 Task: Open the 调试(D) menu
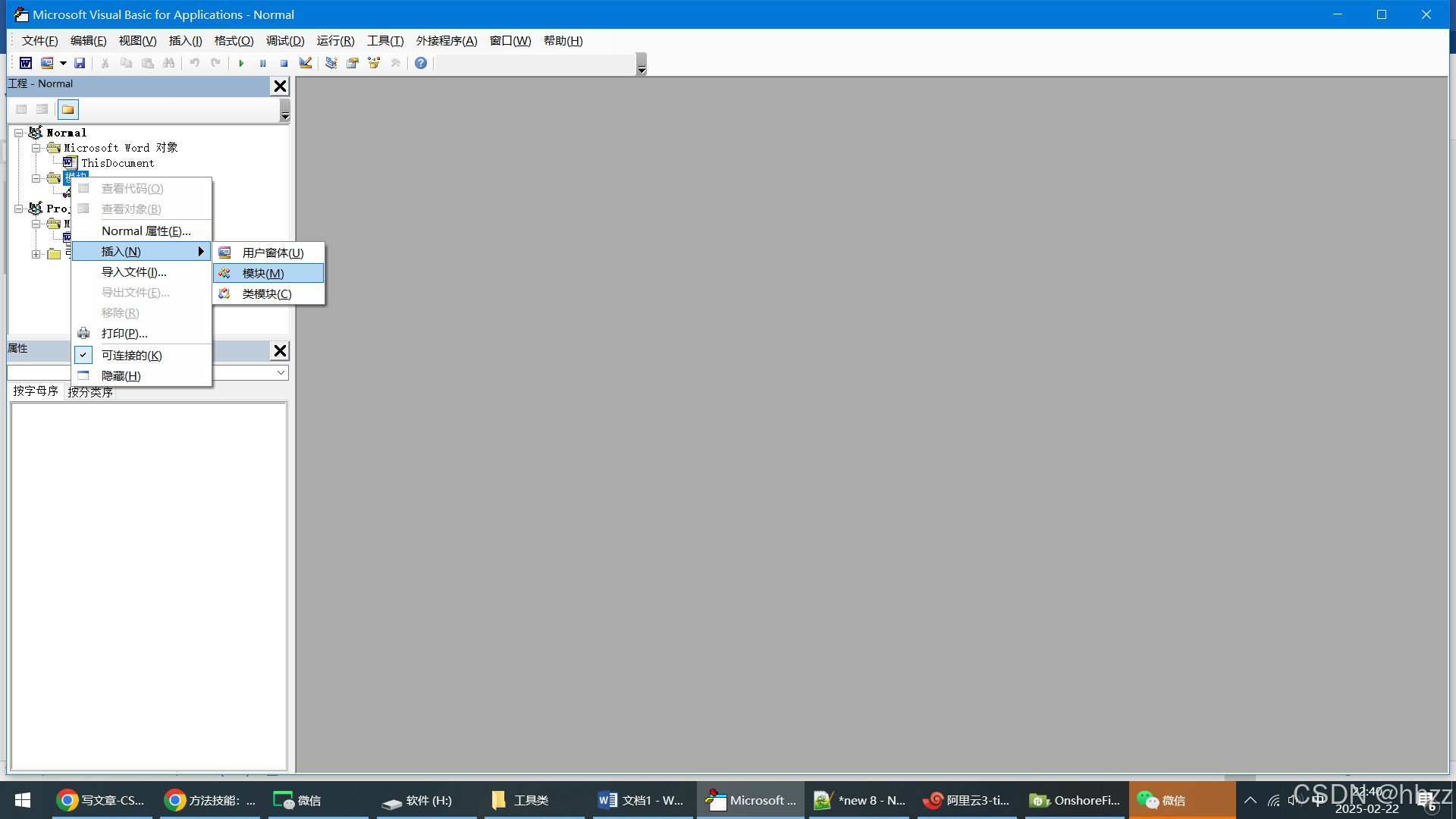click(x=285, y=41)
